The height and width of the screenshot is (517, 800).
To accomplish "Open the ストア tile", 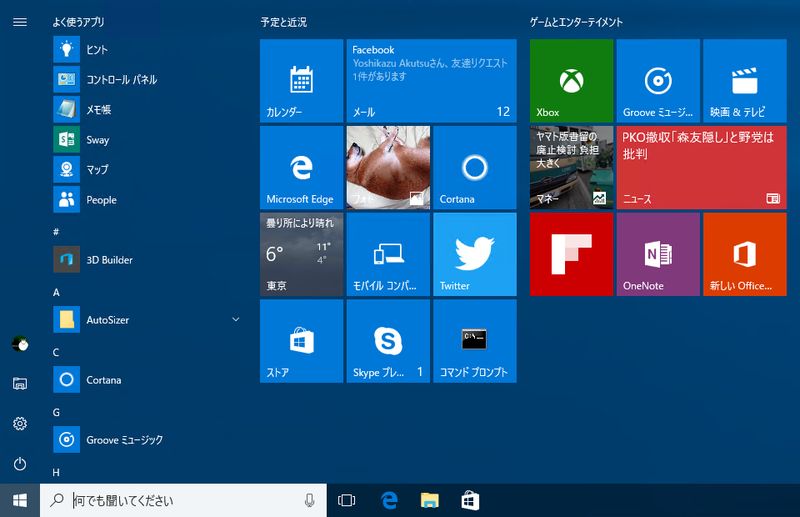I will pos(302,341).
